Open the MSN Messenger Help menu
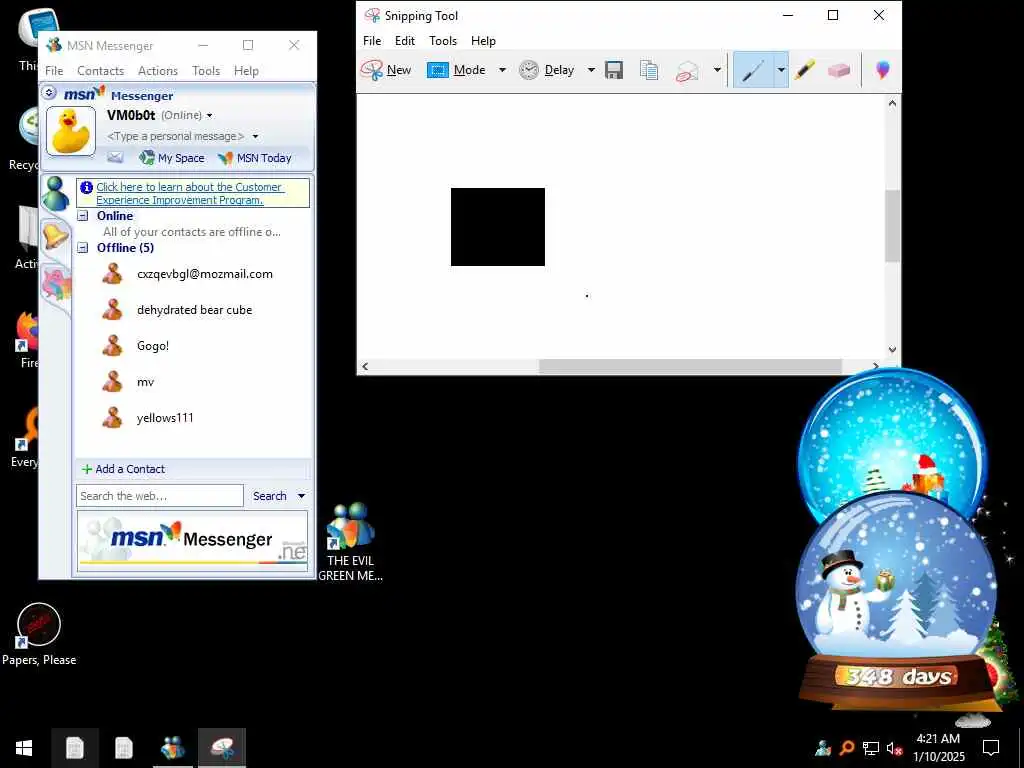Image resolution: width=1024 pixels, height=768 pixels. click(x=246, y=71)
